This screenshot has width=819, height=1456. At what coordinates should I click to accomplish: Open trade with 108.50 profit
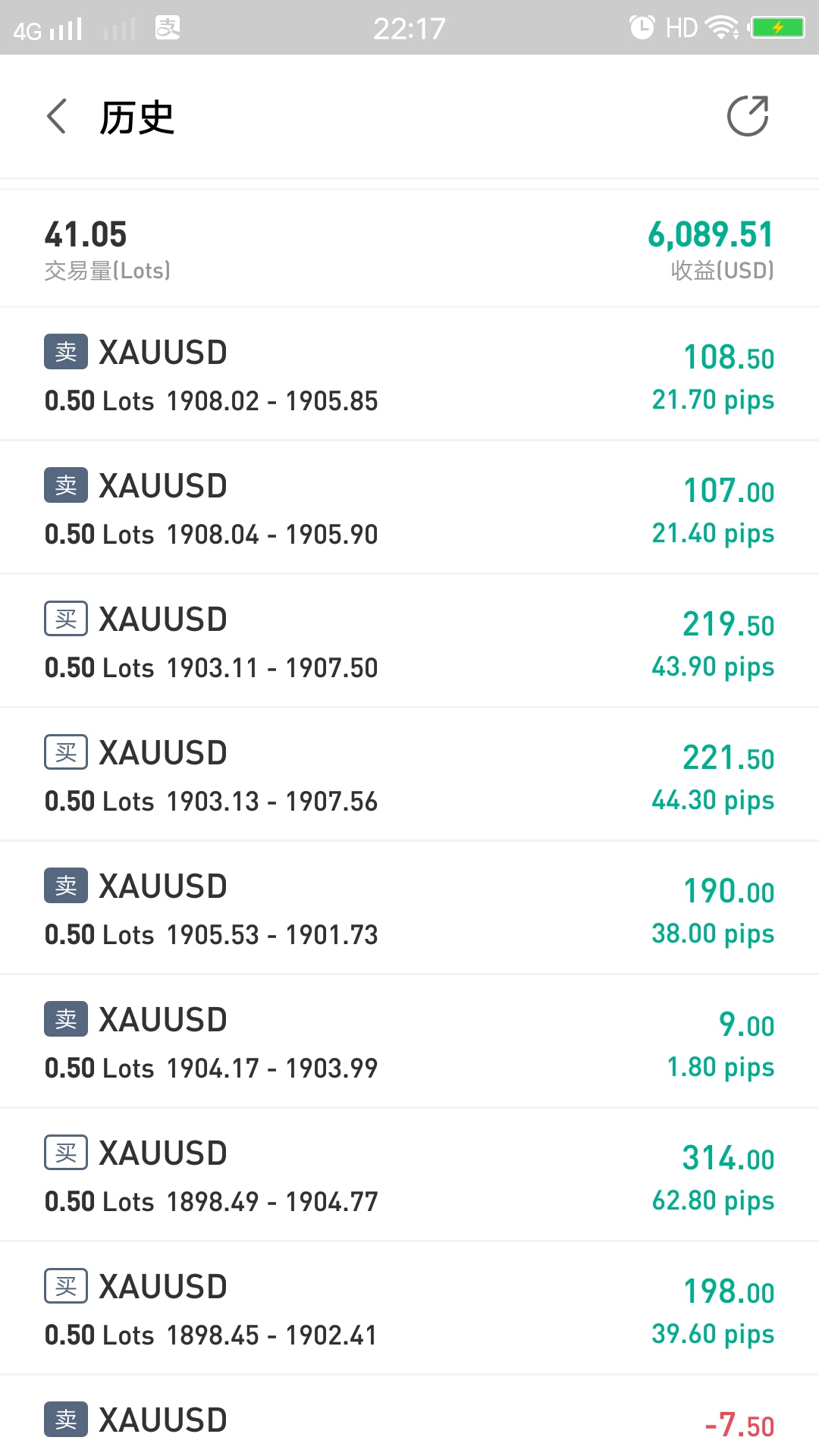coord(409,375)
